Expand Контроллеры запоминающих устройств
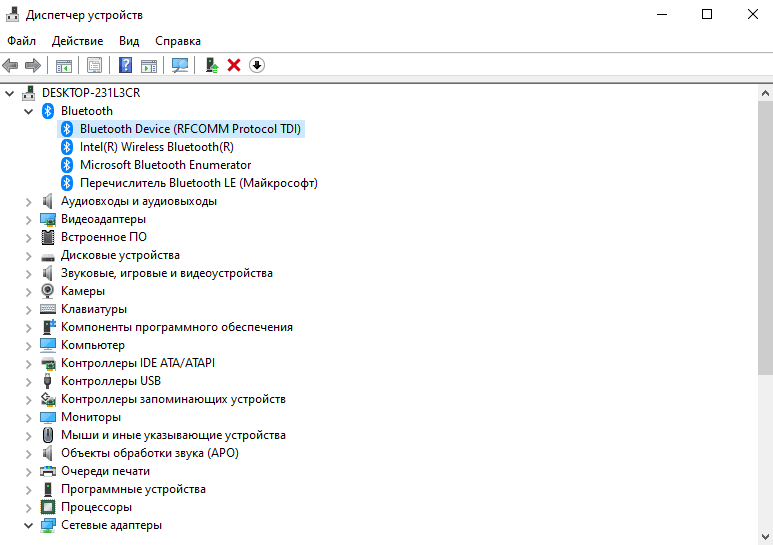The image size is (773, 545). pyautogui.click(x=29, y=400)
